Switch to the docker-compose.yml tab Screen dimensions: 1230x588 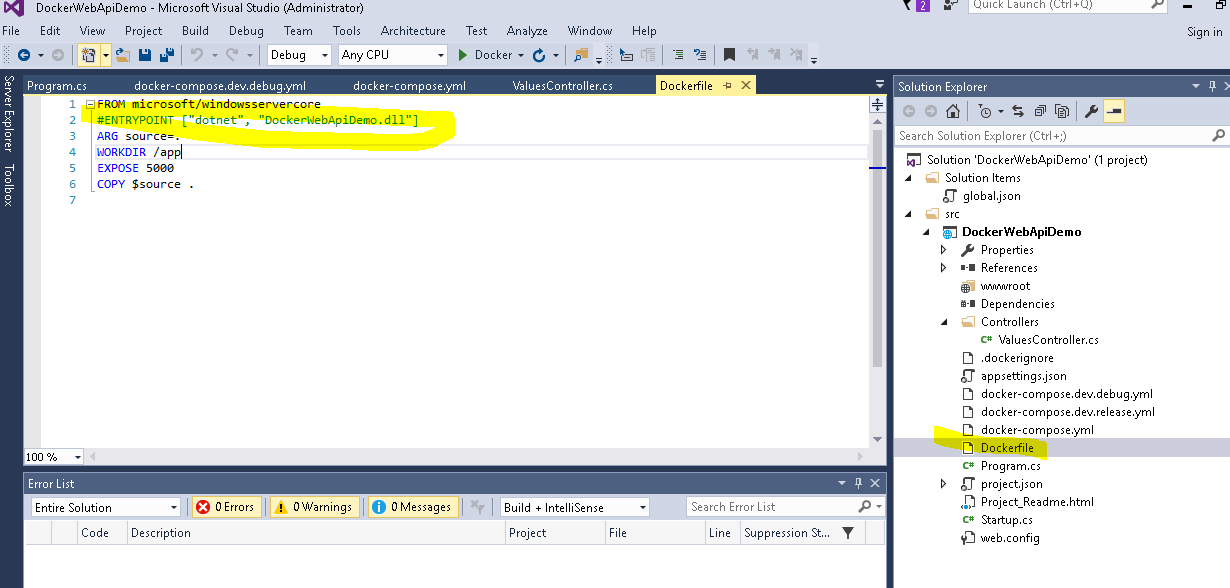pos(409,86)
